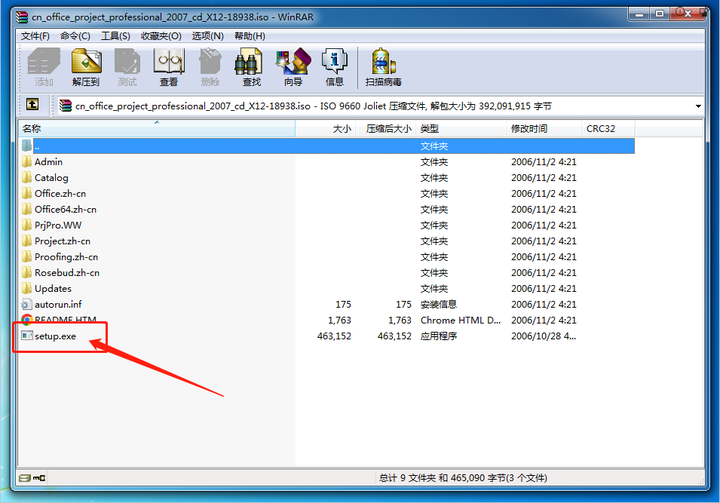Click the 解压到 (Extract to) toolbar icon
This screenshot has height=503, width=720.
pyautogui.click(x=86, y=67)
